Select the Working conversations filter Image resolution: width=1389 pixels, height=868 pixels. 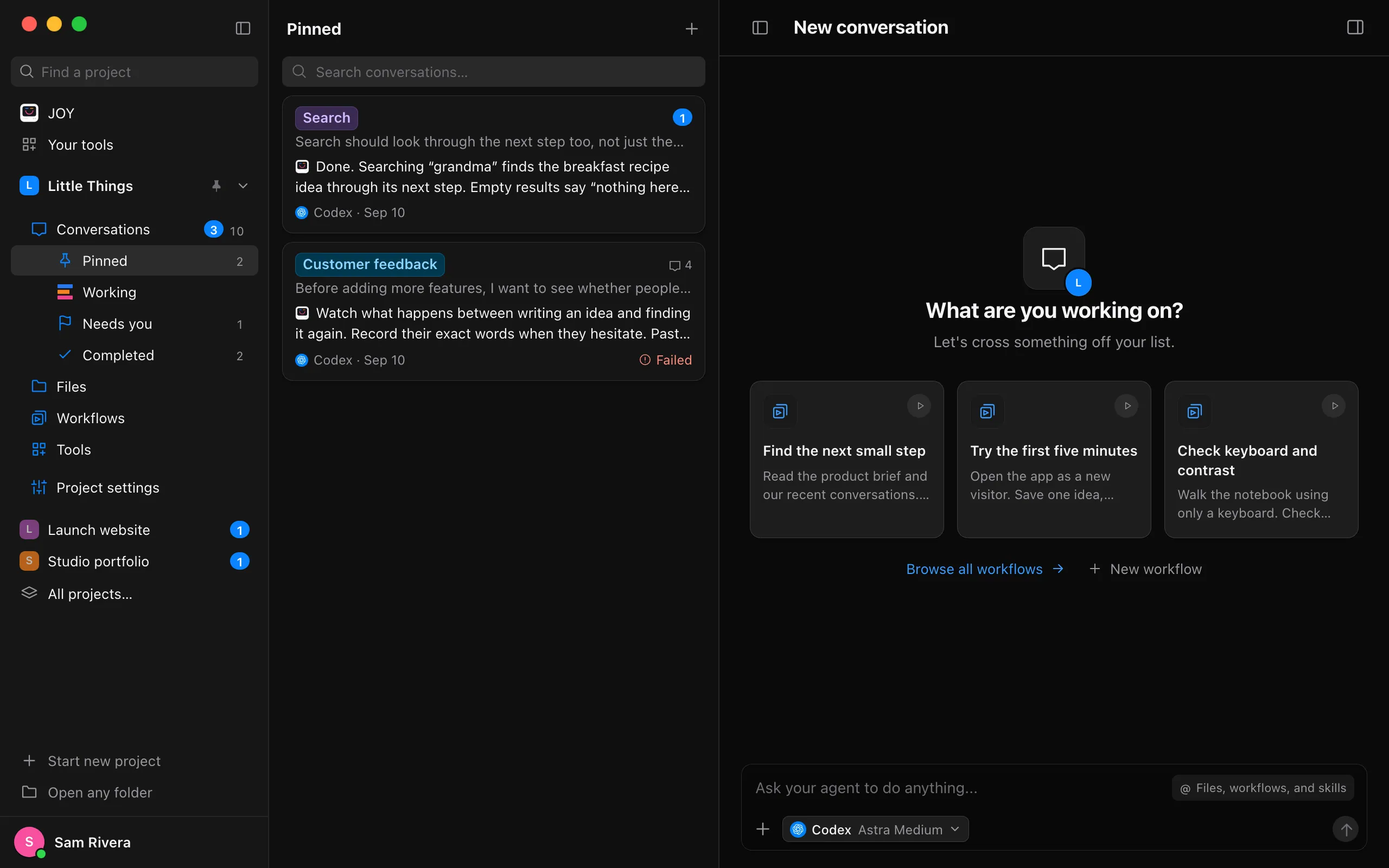[x=135, y=292]
